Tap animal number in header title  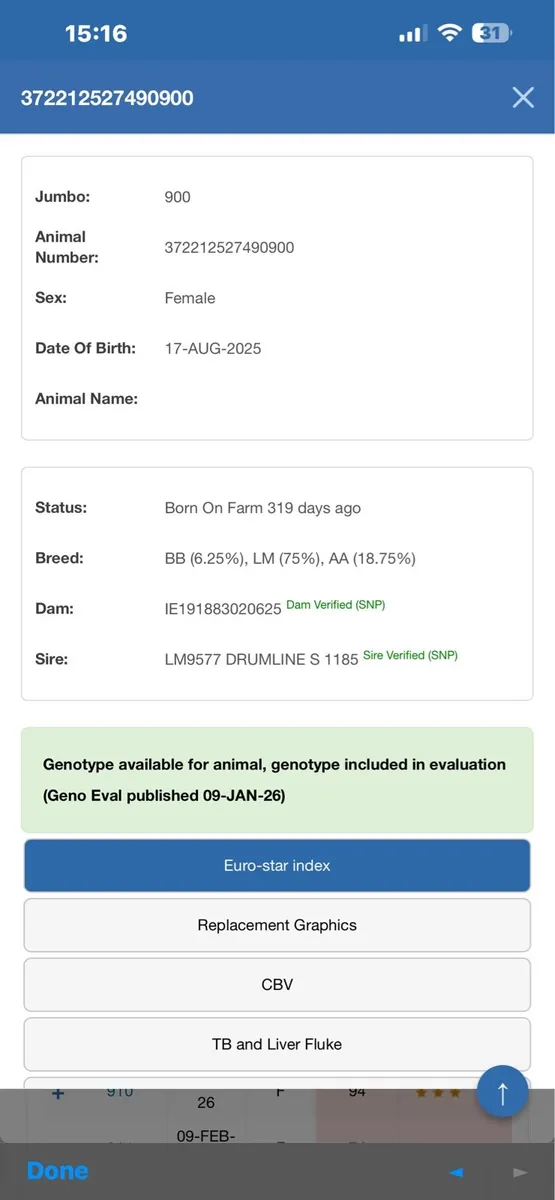[x=107, y=98]
